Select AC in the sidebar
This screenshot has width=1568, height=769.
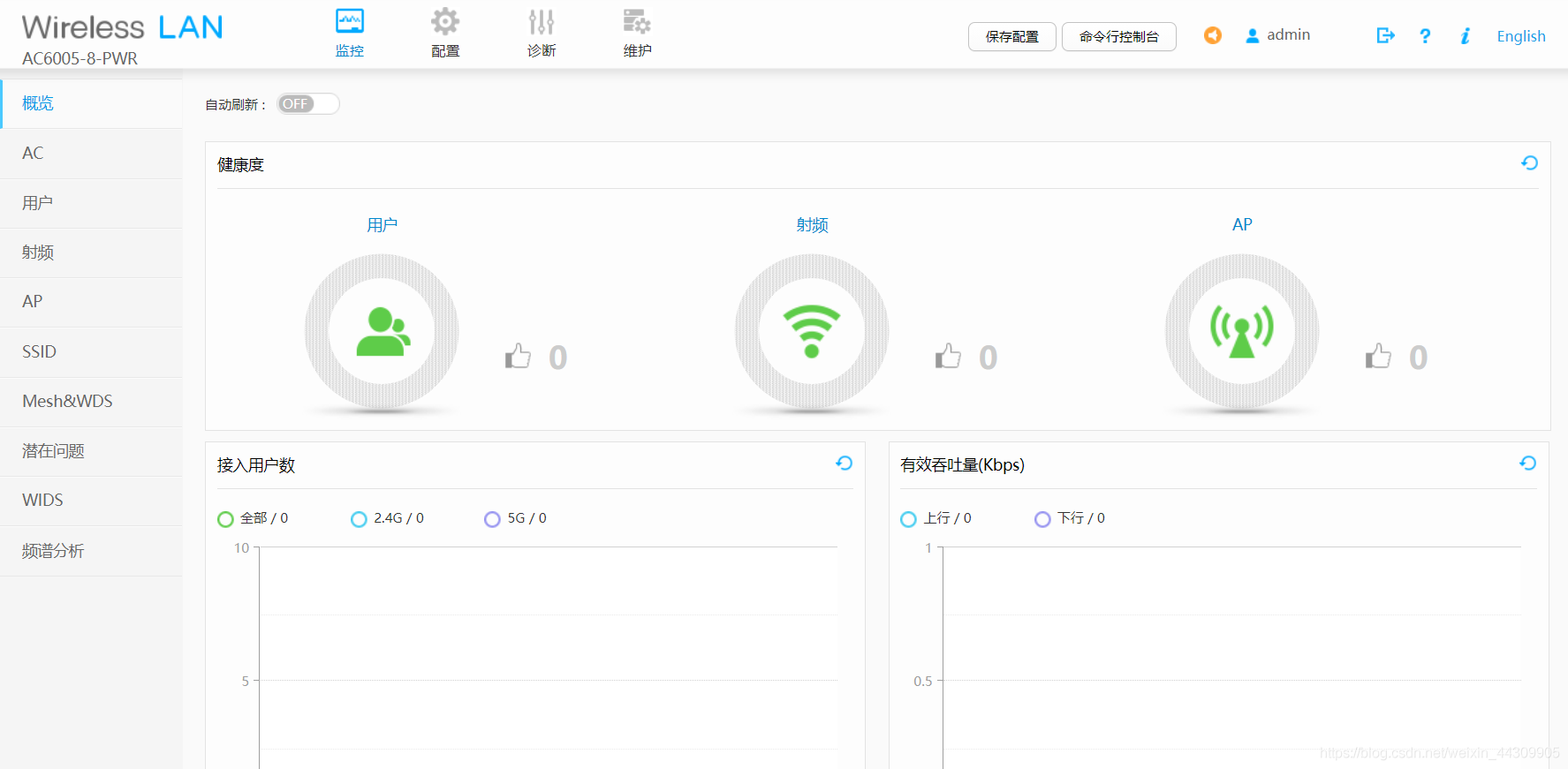point(91,154)
